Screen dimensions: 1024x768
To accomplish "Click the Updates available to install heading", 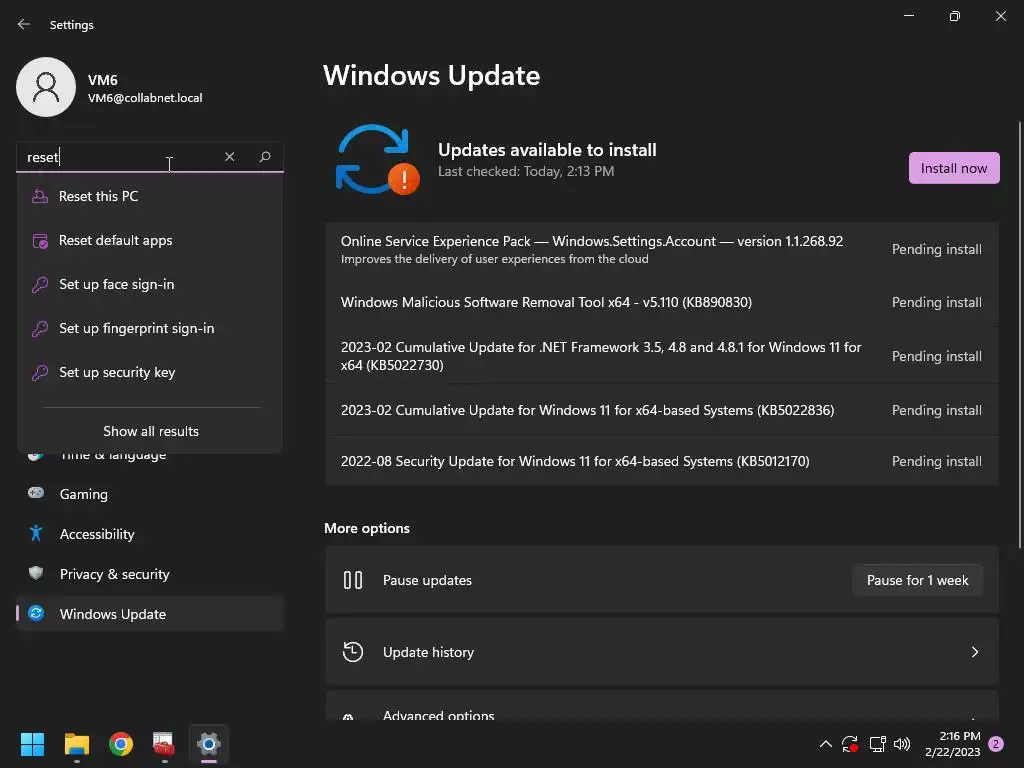I will click(x=547, y=150).
